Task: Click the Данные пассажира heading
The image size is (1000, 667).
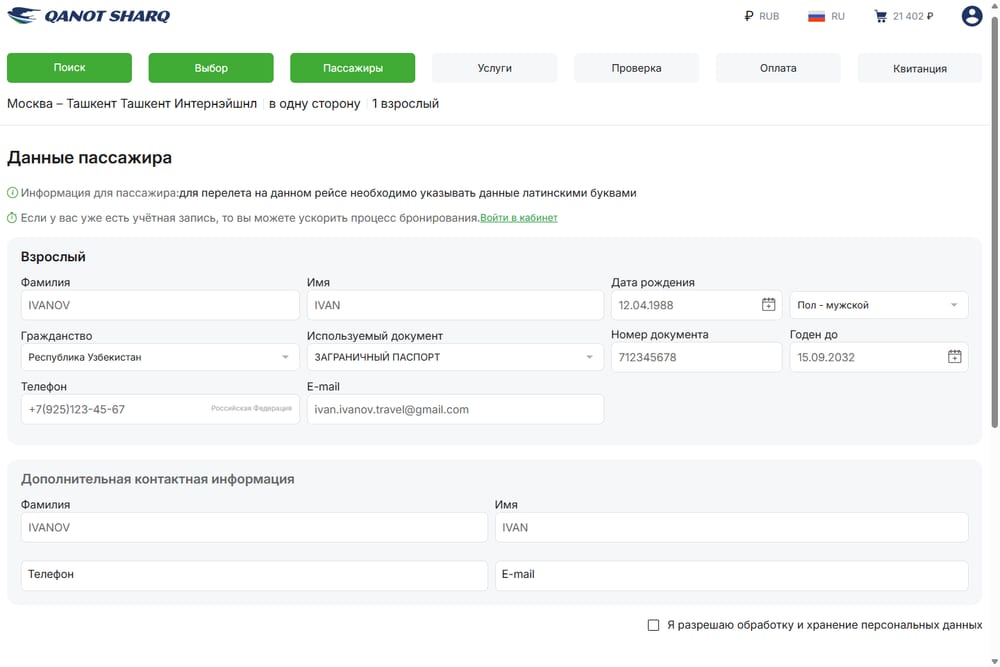Action: 89,158
